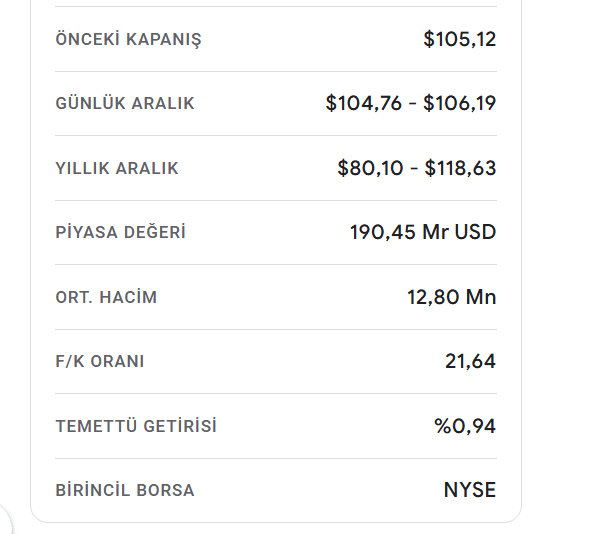Click the GÜNLÜK ARALIK label
This screenshot has width=591, height=534.
pos(125,103)
